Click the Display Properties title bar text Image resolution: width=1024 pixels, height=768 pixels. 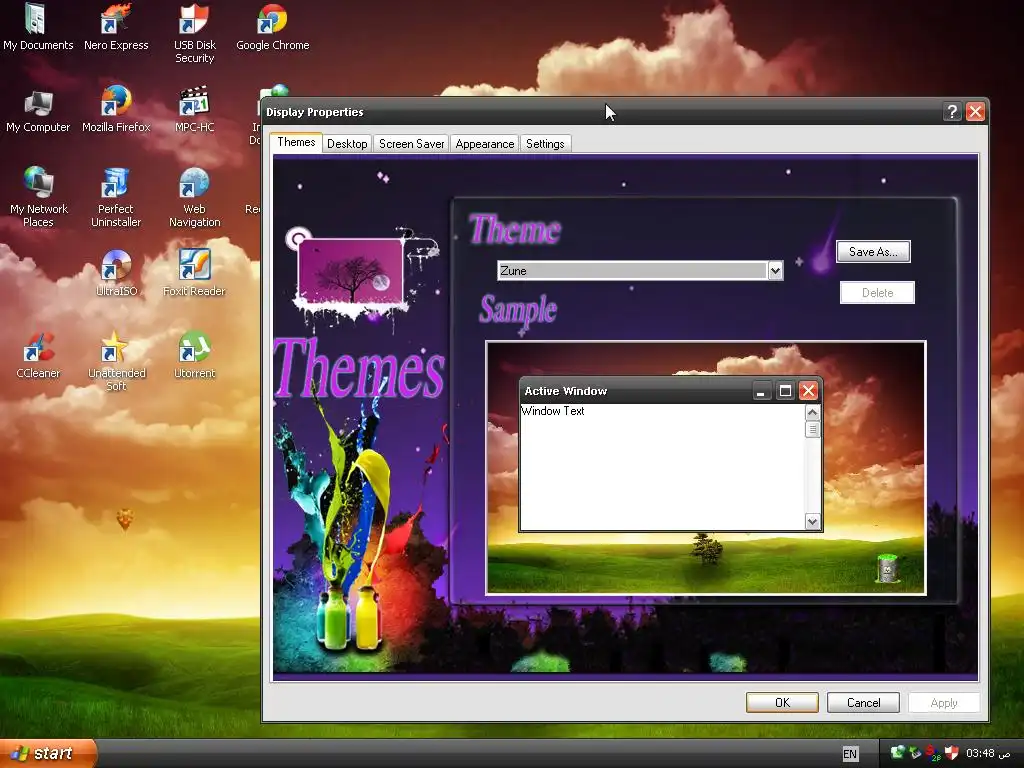point(315,112)
